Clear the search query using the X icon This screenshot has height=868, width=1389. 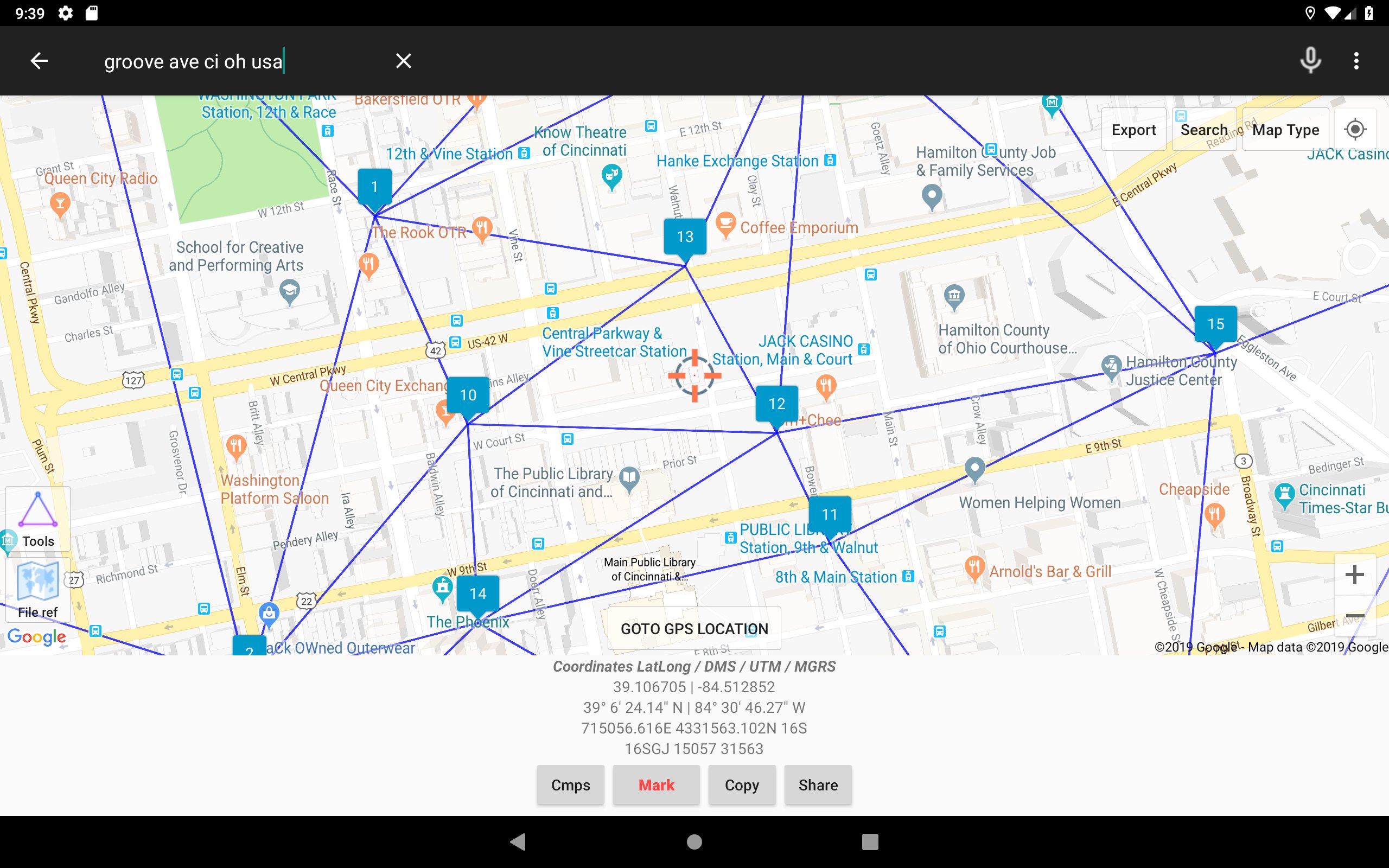click(x=404, y=60)
